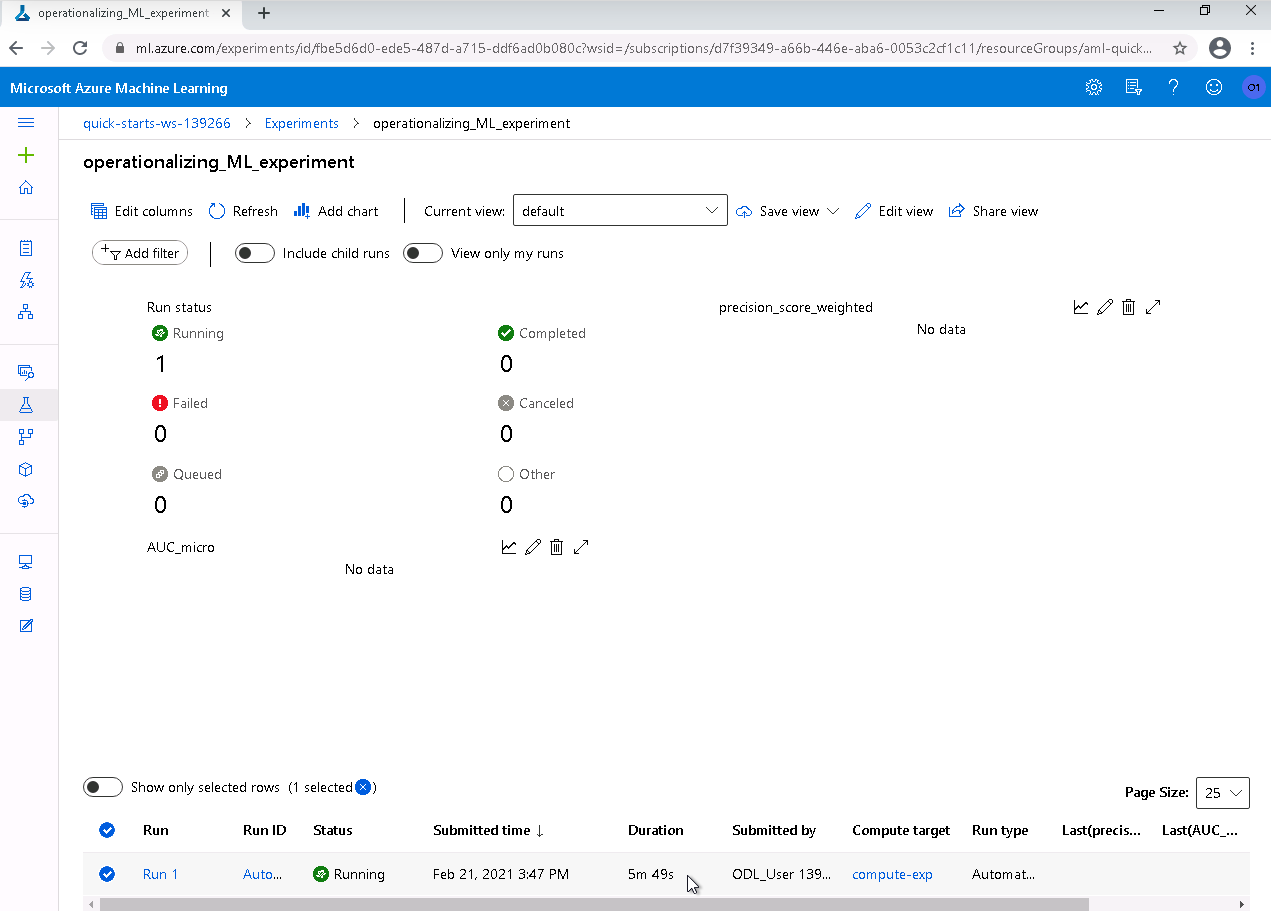Viewport: 1271px width, 911px height.
Task: Open the Run 1 link
Action: [x=160, y=874]
